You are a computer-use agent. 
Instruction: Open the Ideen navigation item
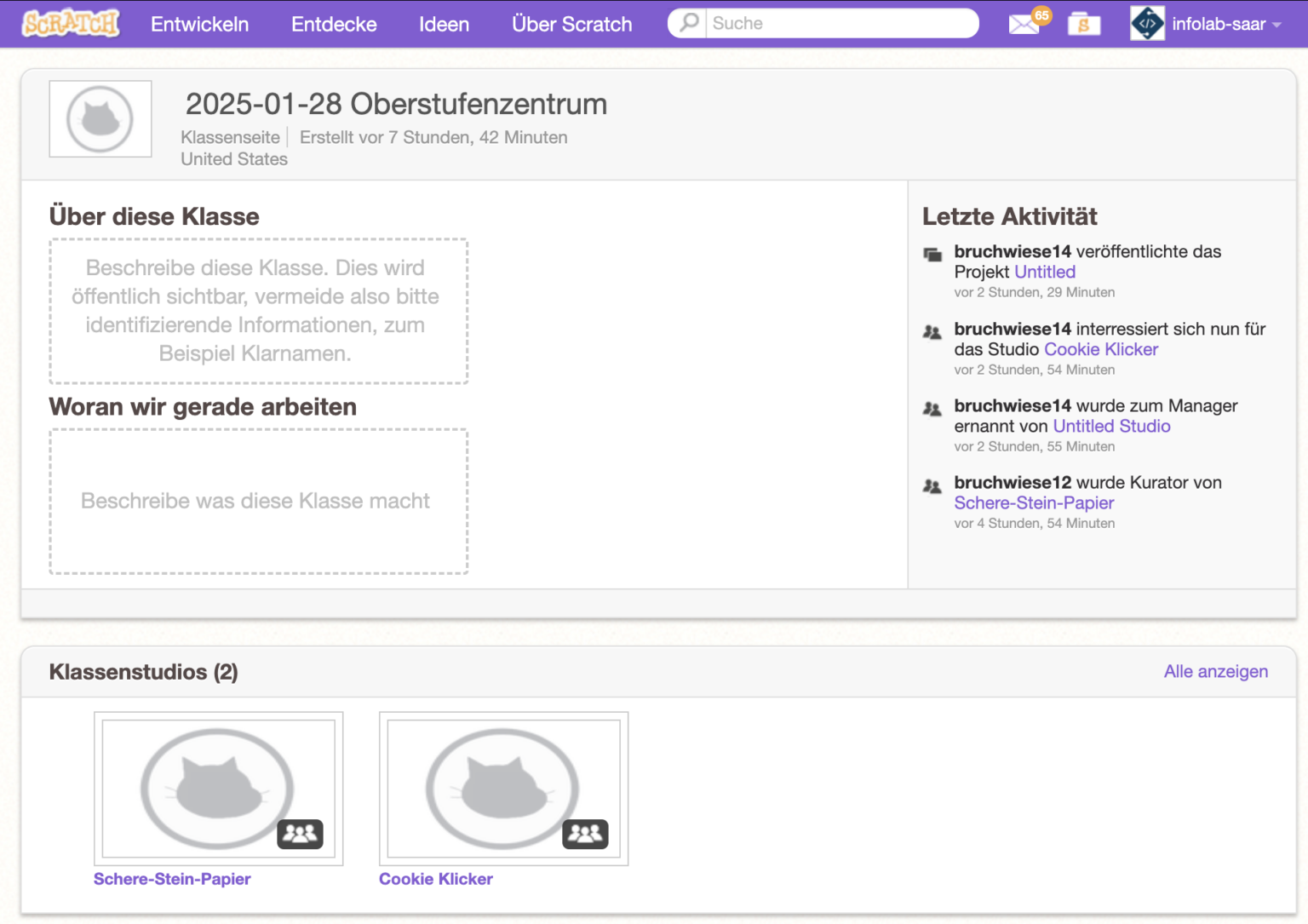444,24
